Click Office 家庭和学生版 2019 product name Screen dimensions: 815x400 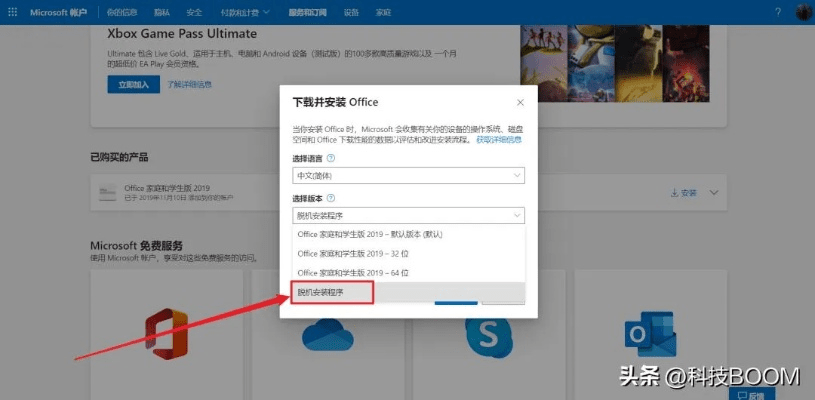pos(167,188)
